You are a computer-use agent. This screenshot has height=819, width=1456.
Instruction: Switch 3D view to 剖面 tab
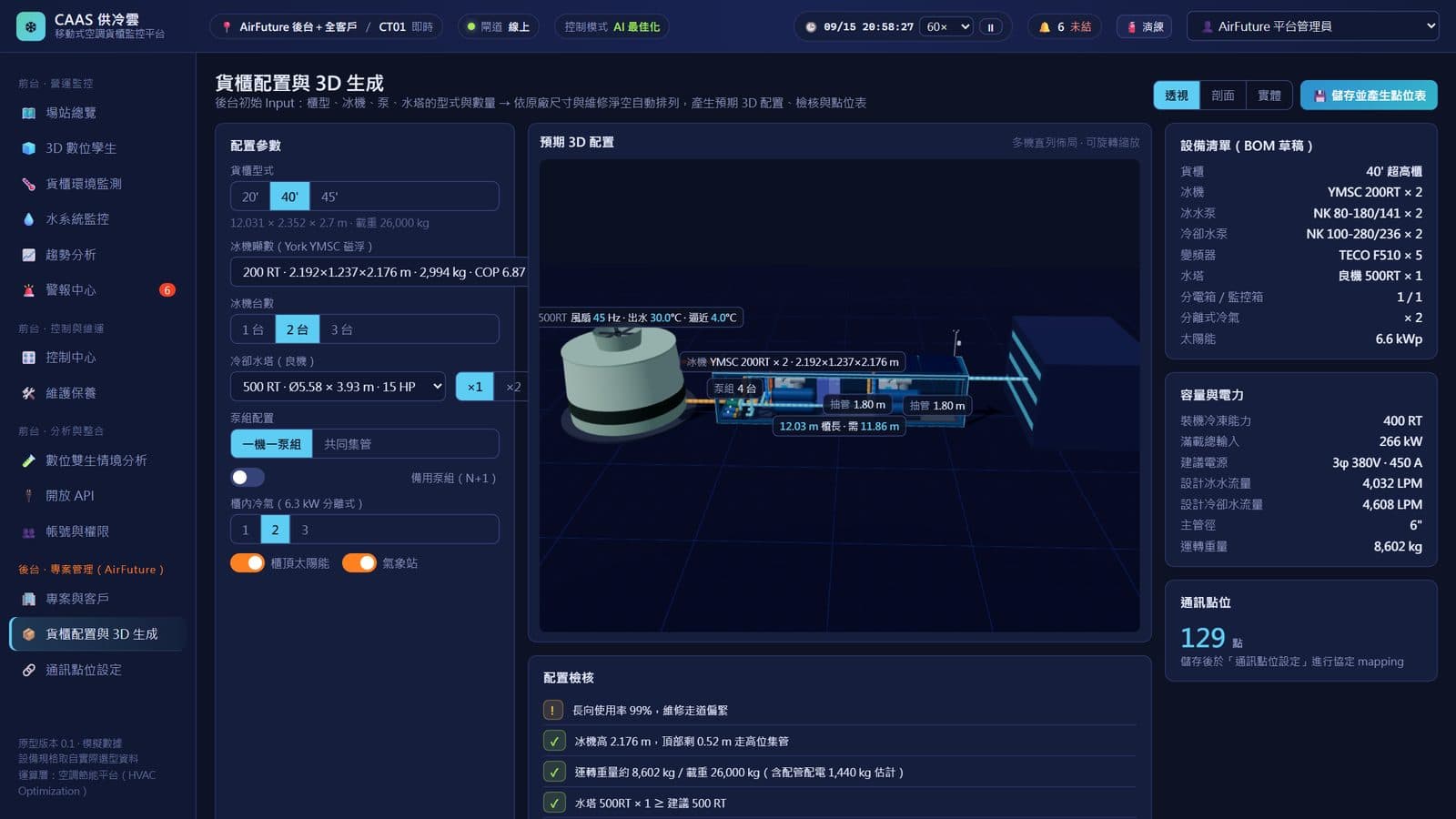coord(1223,96)
